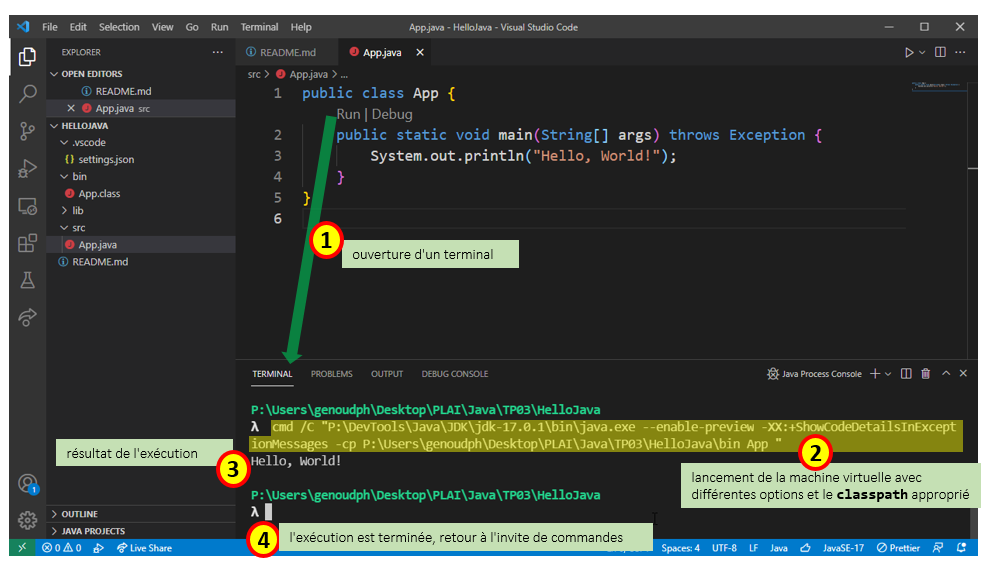Open the Run and Debug view

(x=28, y=168)
